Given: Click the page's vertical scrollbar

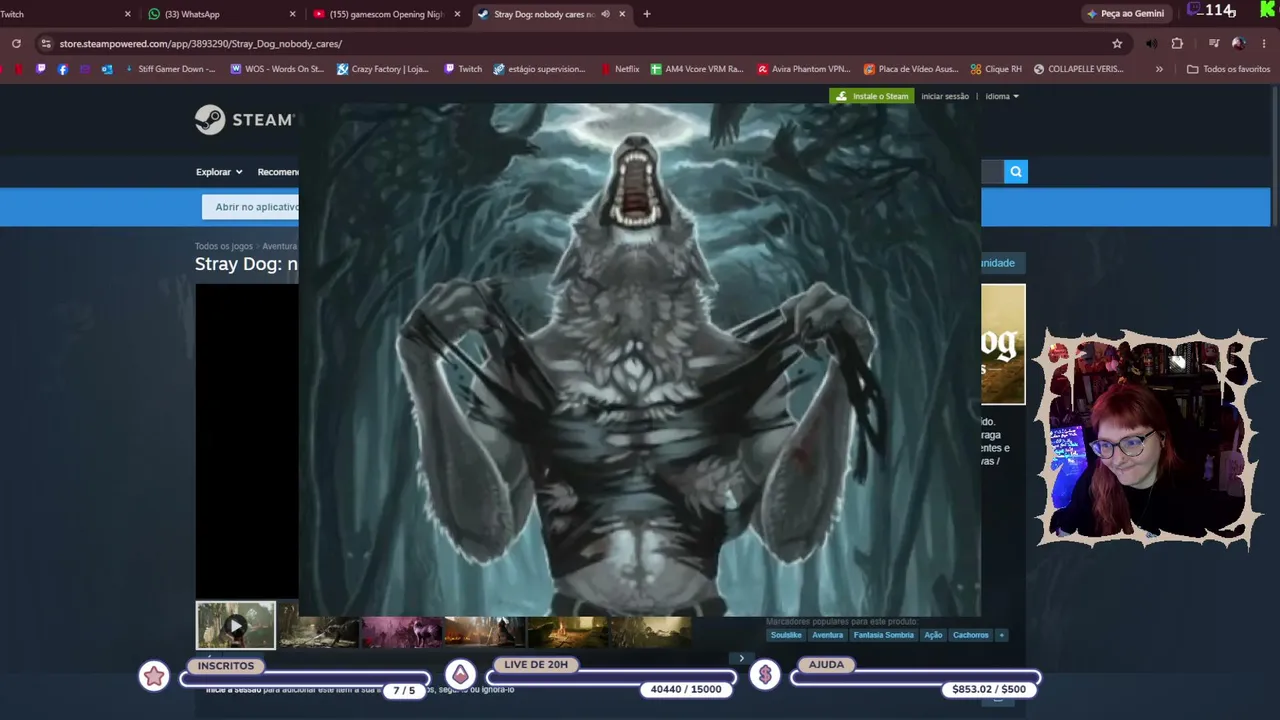Looking at the screenshot, I should click(x=1275, y=155).
